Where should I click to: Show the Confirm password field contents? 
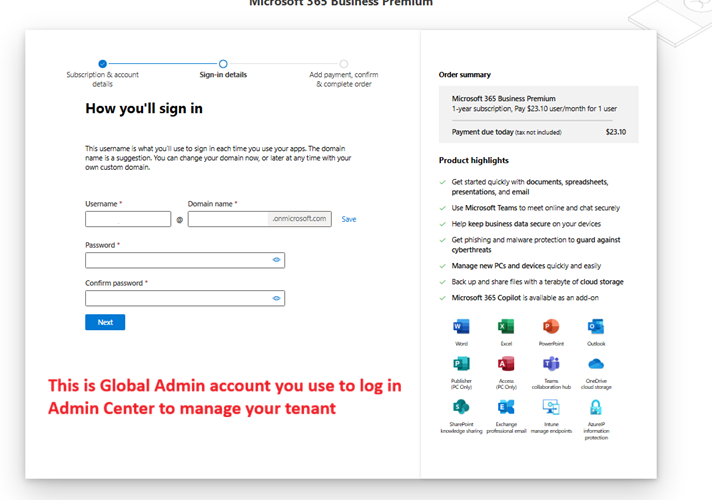point(276,298)
